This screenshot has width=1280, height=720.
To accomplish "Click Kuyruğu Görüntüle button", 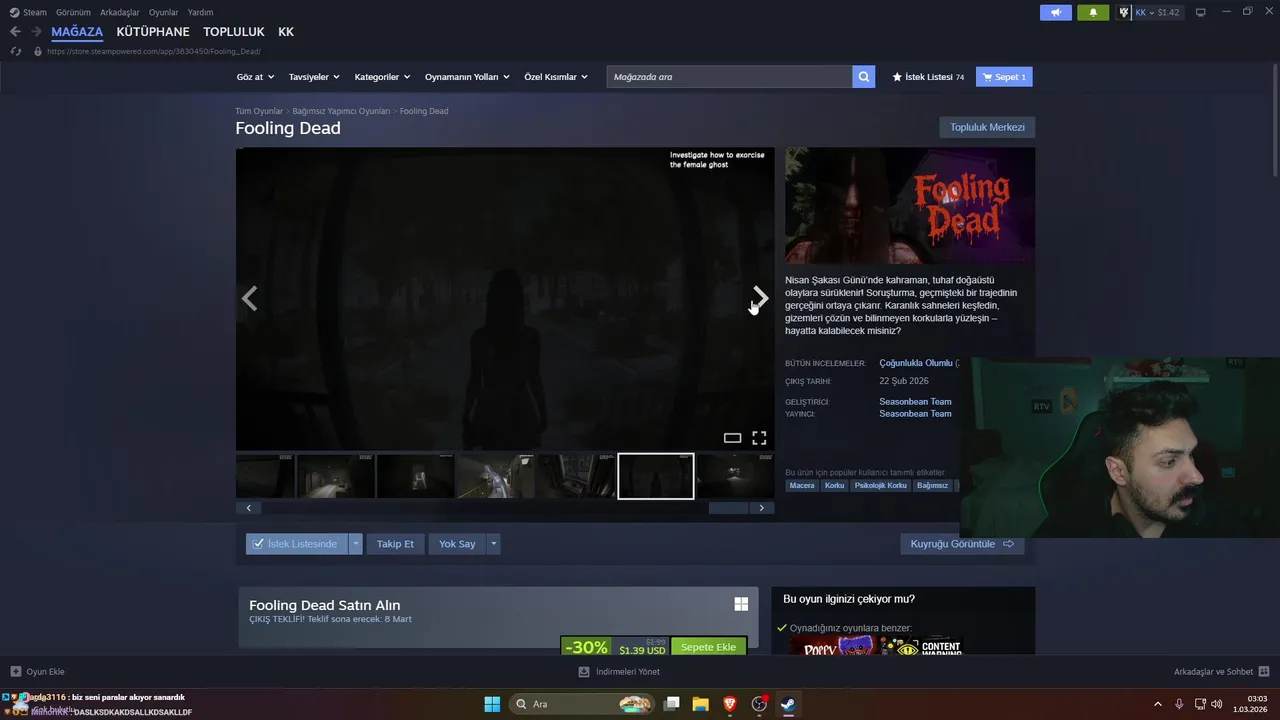I will [x=962, y=544].
